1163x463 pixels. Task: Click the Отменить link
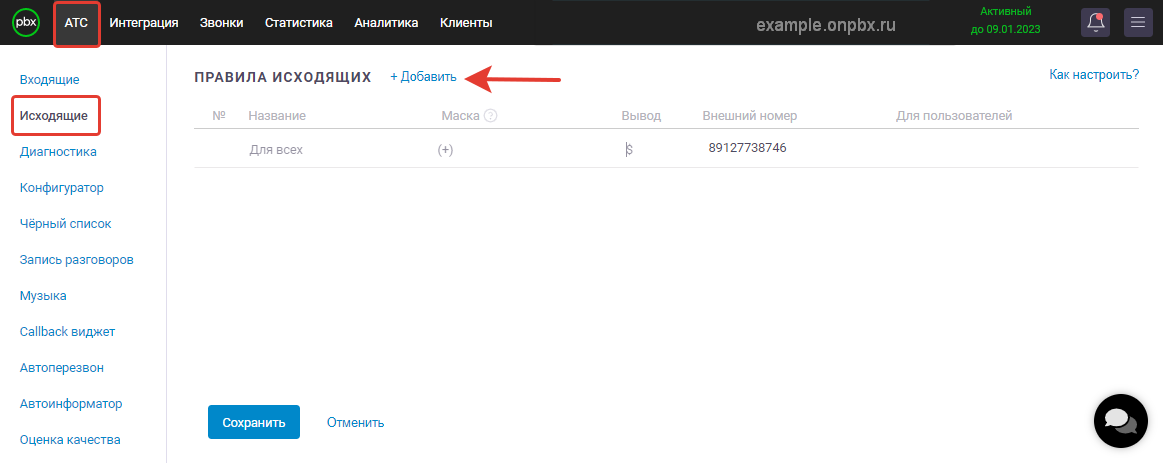[x=355, y=423]
